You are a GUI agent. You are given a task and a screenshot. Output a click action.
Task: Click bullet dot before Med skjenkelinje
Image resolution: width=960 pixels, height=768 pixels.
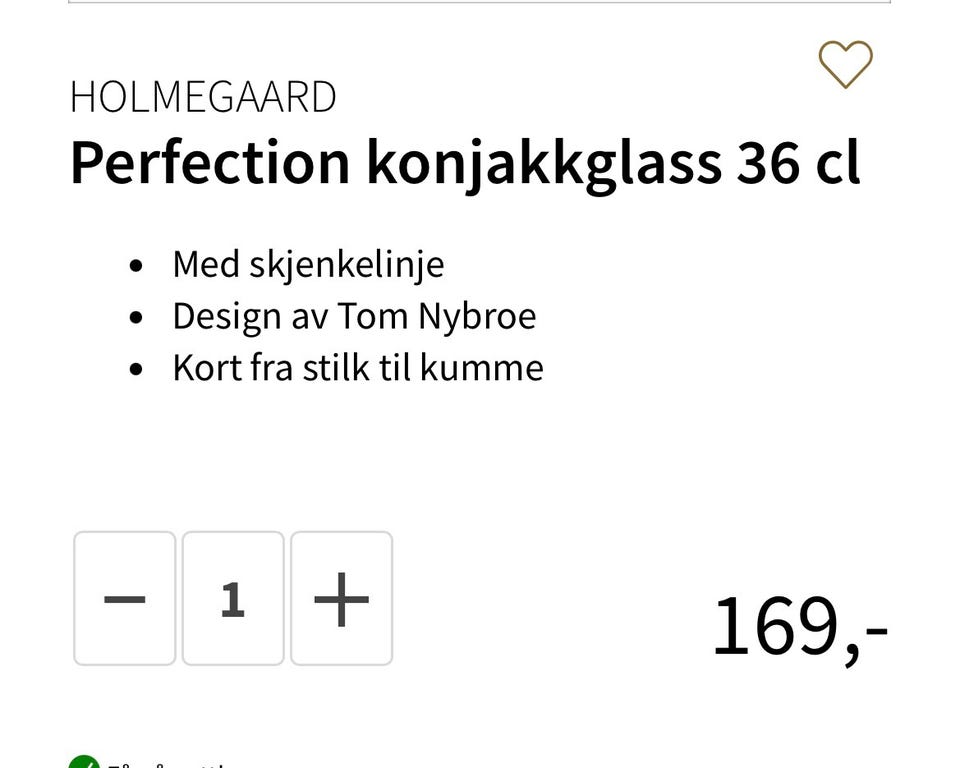pos(137,266)
